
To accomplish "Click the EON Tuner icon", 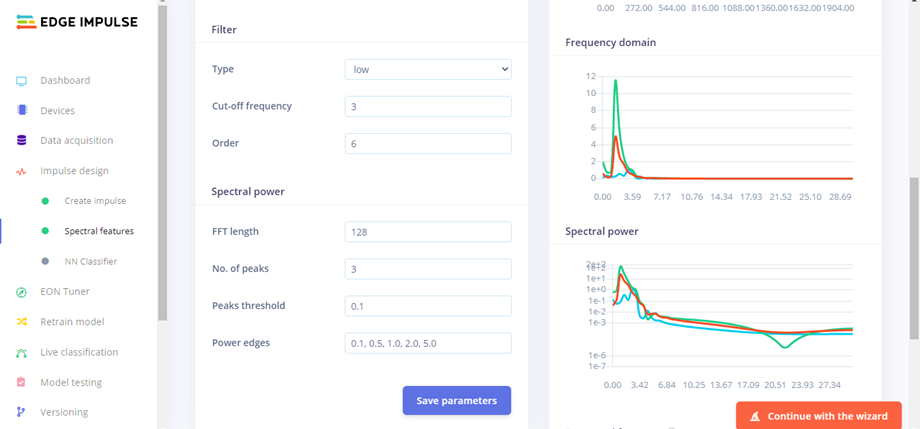I will coord(21,292).
